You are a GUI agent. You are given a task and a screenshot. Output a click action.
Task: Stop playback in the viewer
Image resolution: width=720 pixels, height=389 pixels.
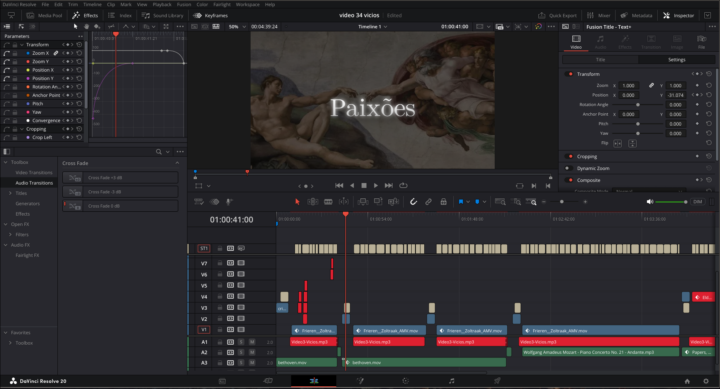coord(364,186)
